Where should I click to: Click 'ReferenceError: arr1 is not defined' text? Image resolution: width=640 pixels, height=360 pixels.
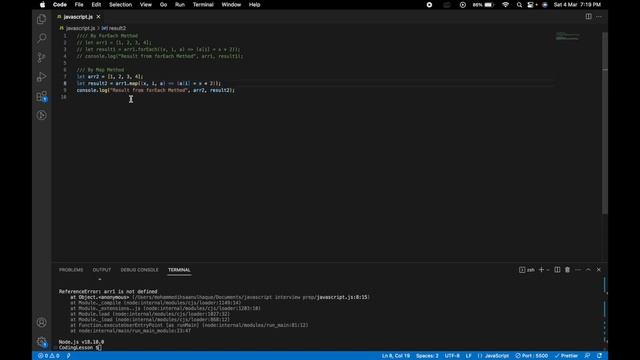(108, 291)
